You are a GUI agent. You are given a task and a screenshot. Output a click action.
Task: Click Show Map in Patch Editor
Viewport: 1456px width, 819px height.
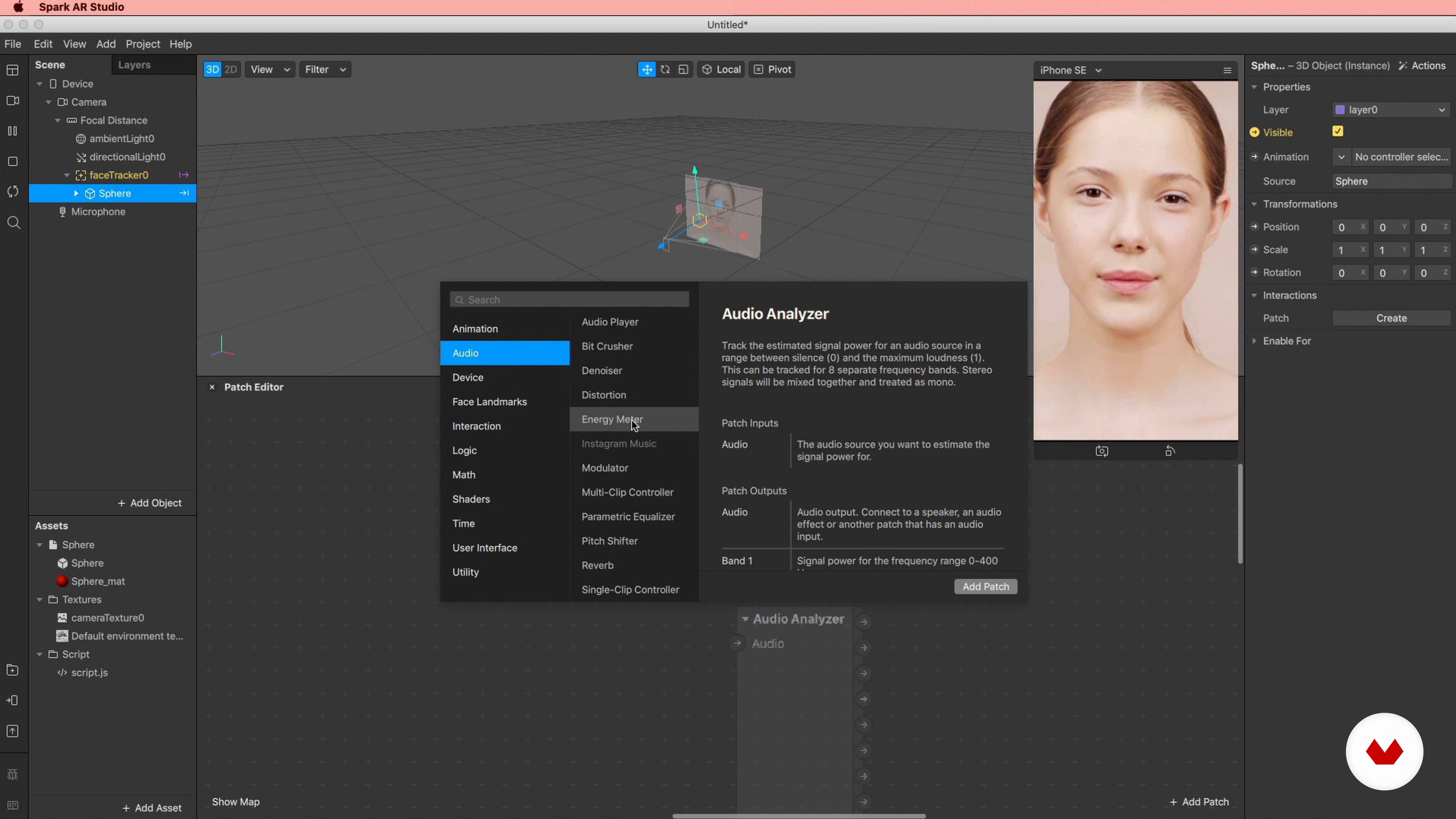236,802
